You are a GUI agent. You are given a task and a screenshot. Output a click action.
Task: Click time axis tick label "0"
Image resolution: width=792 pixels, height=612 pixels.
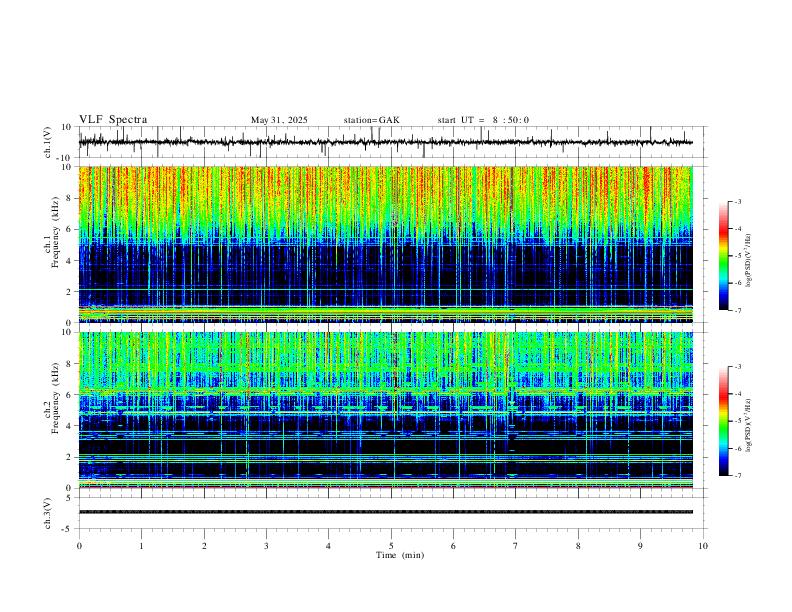(x=79, y=546)
